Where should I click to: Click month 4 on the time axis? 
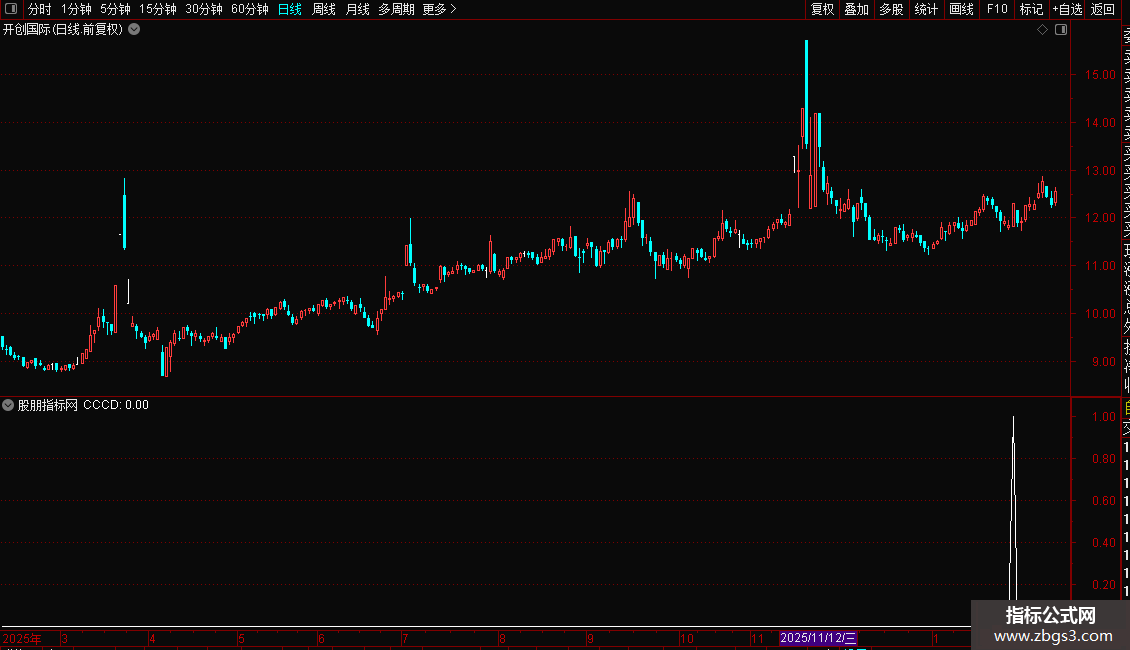(152, 638)
